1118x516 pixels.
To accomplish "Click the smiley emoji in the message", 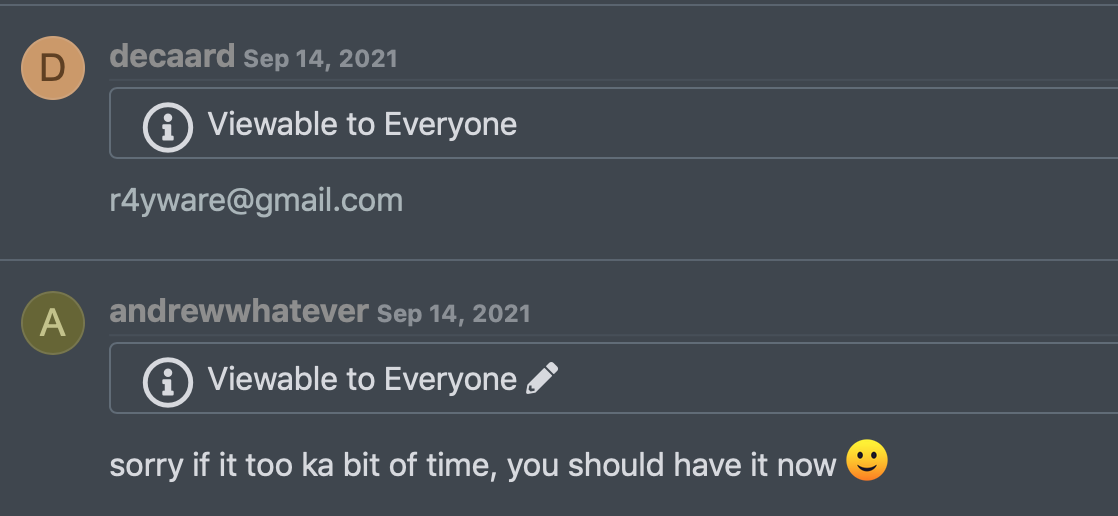I will [867, 460].
